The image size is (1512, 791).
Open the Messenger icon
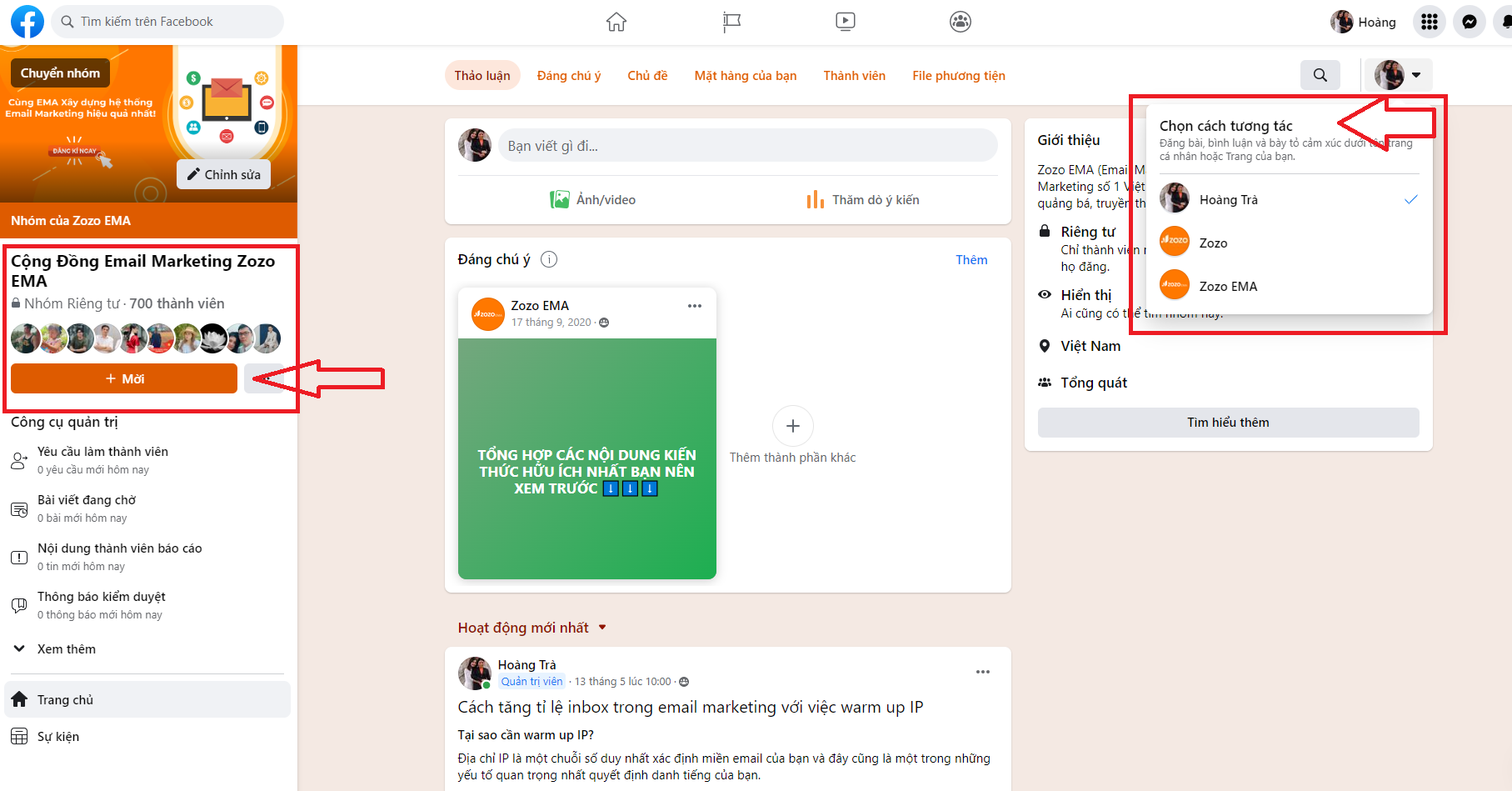coord(1470,22)
